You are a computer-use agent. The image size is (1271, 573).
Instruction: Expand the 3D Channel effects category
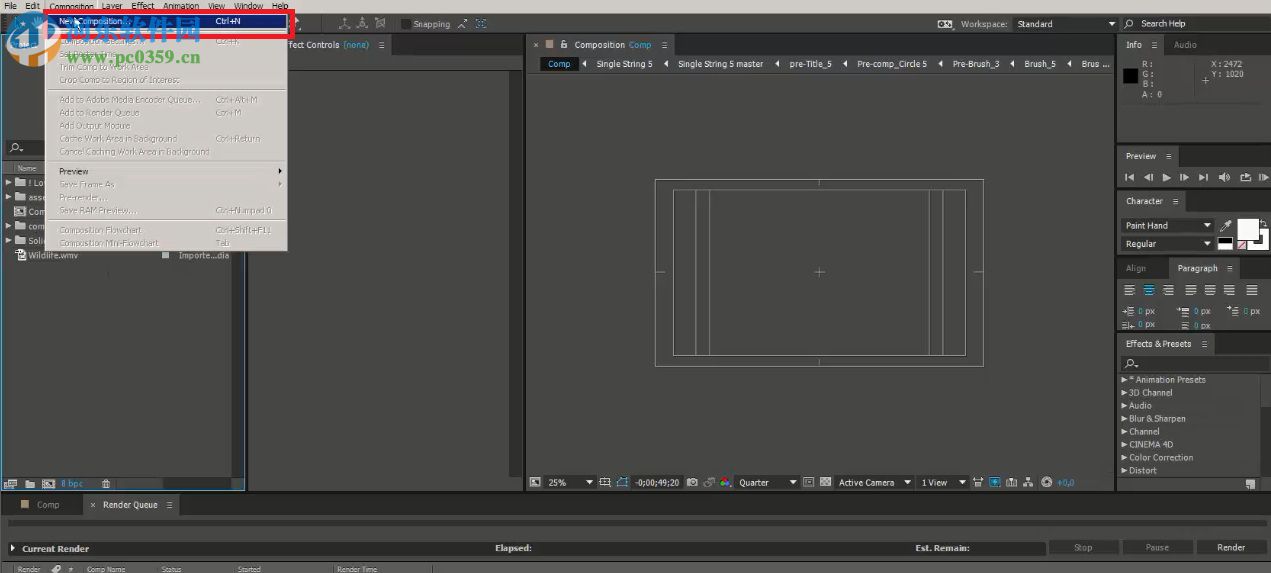point(1124,393)
